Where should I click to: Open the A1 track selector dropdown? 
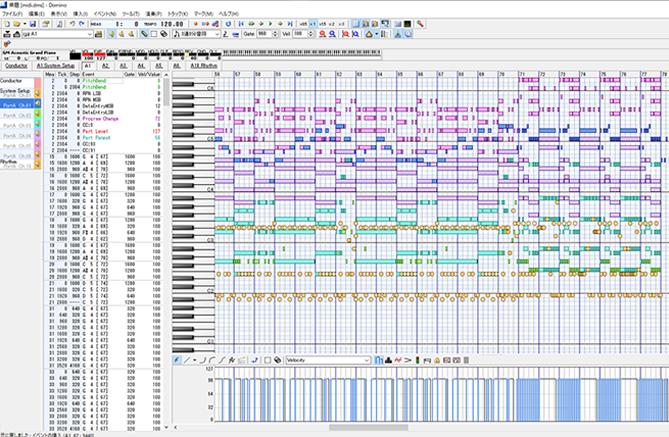click(x=88, y=34)
